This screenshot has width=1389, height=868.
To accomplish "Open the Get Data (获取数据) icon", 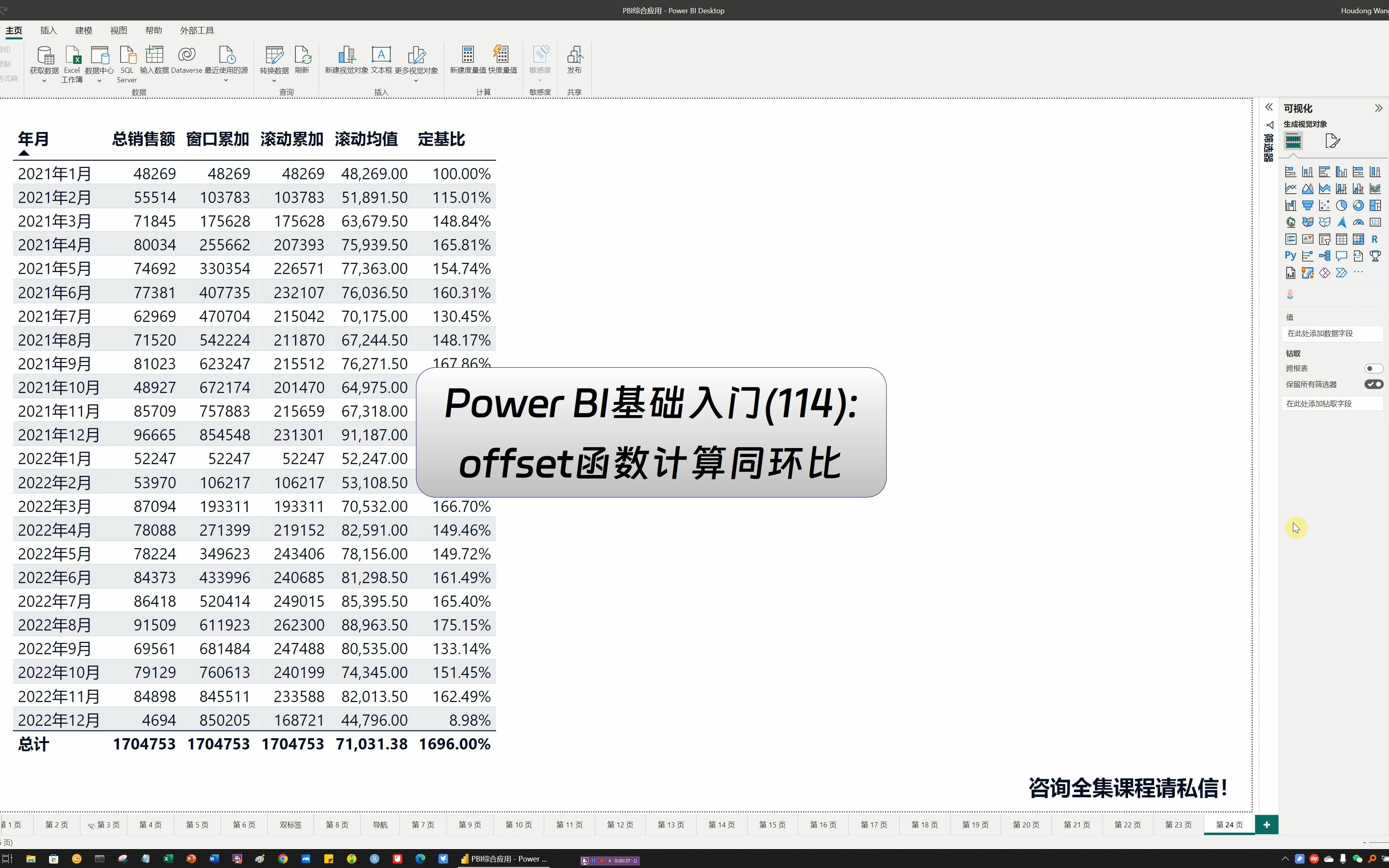I will tap(45, 55).
